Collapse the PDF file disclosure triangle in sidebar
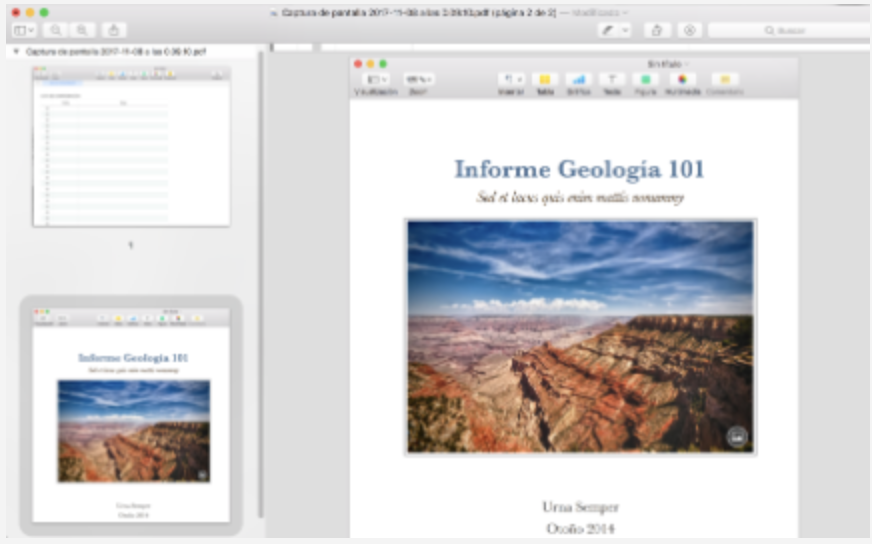872x544 pixels. [x=16, y=50]
